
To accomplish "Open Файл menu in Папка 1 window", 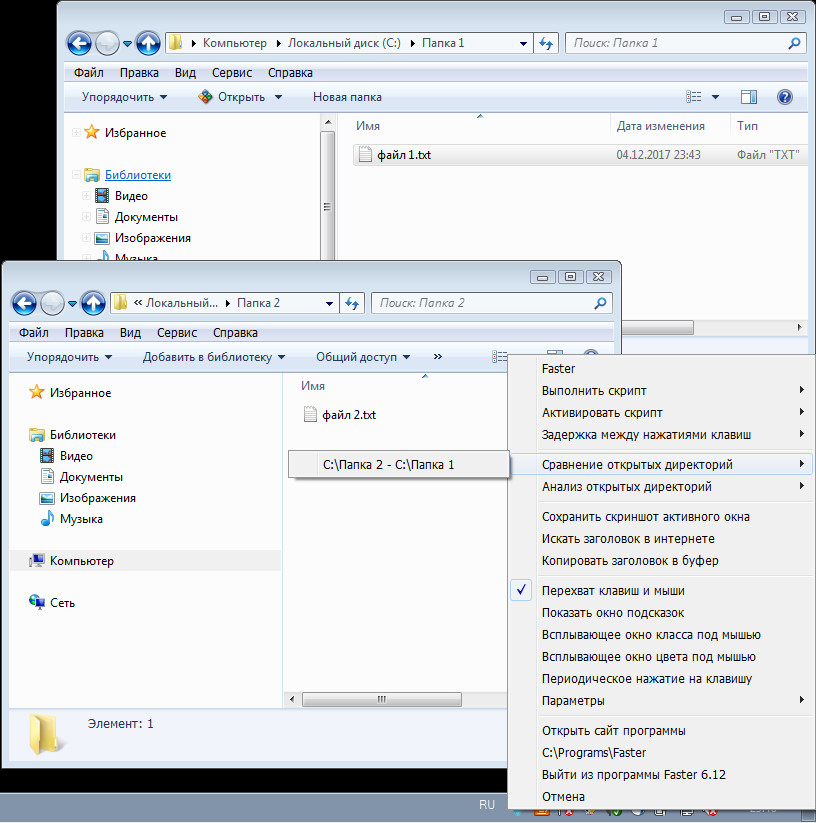I will coord(88,72).
